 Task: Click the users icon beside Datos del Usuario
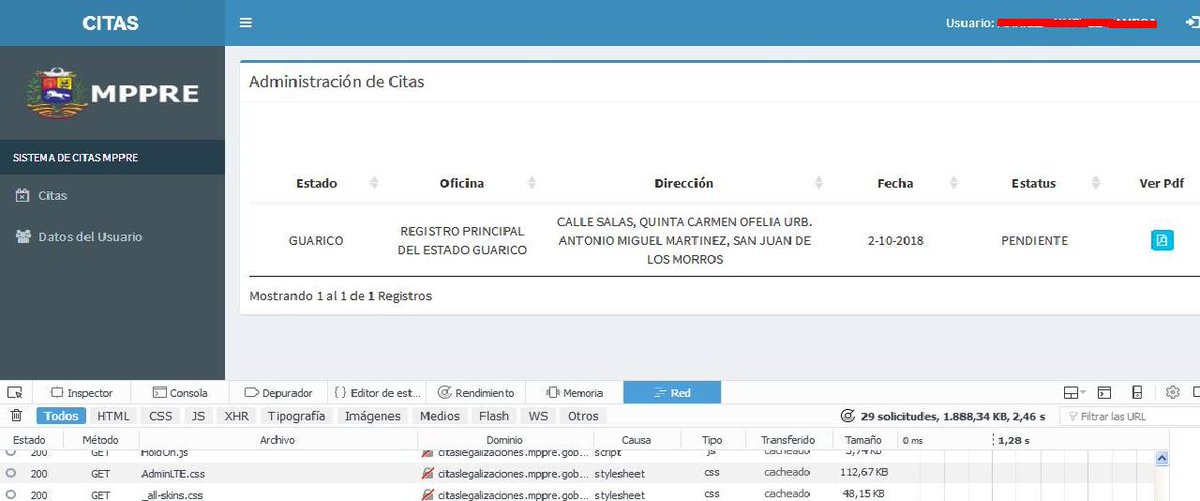[x=22, y=237]
